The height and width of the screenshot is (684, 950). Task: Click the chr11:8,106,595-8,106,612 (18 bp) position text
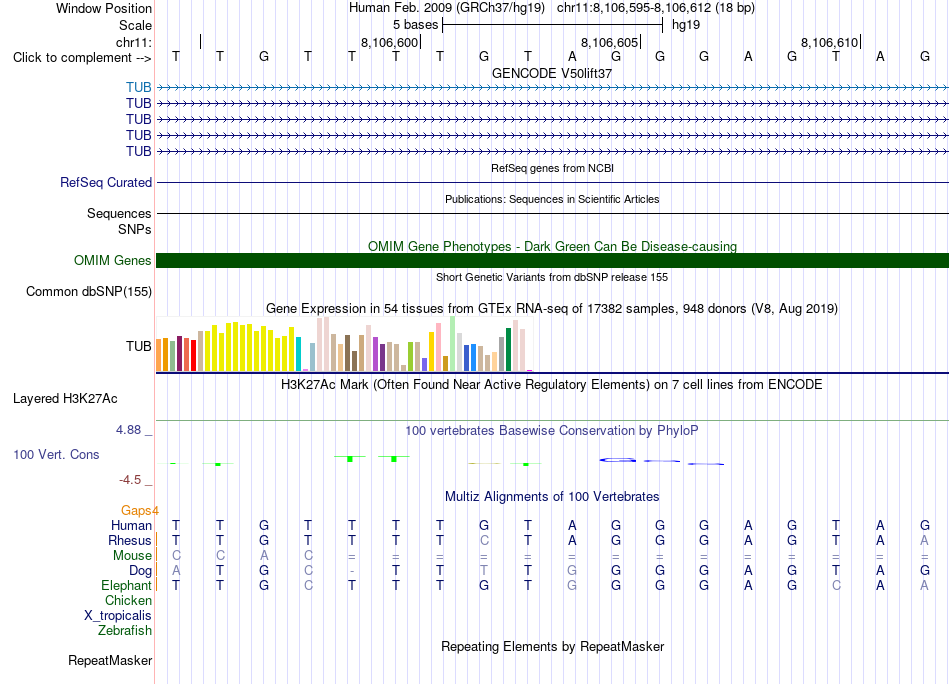656,8
